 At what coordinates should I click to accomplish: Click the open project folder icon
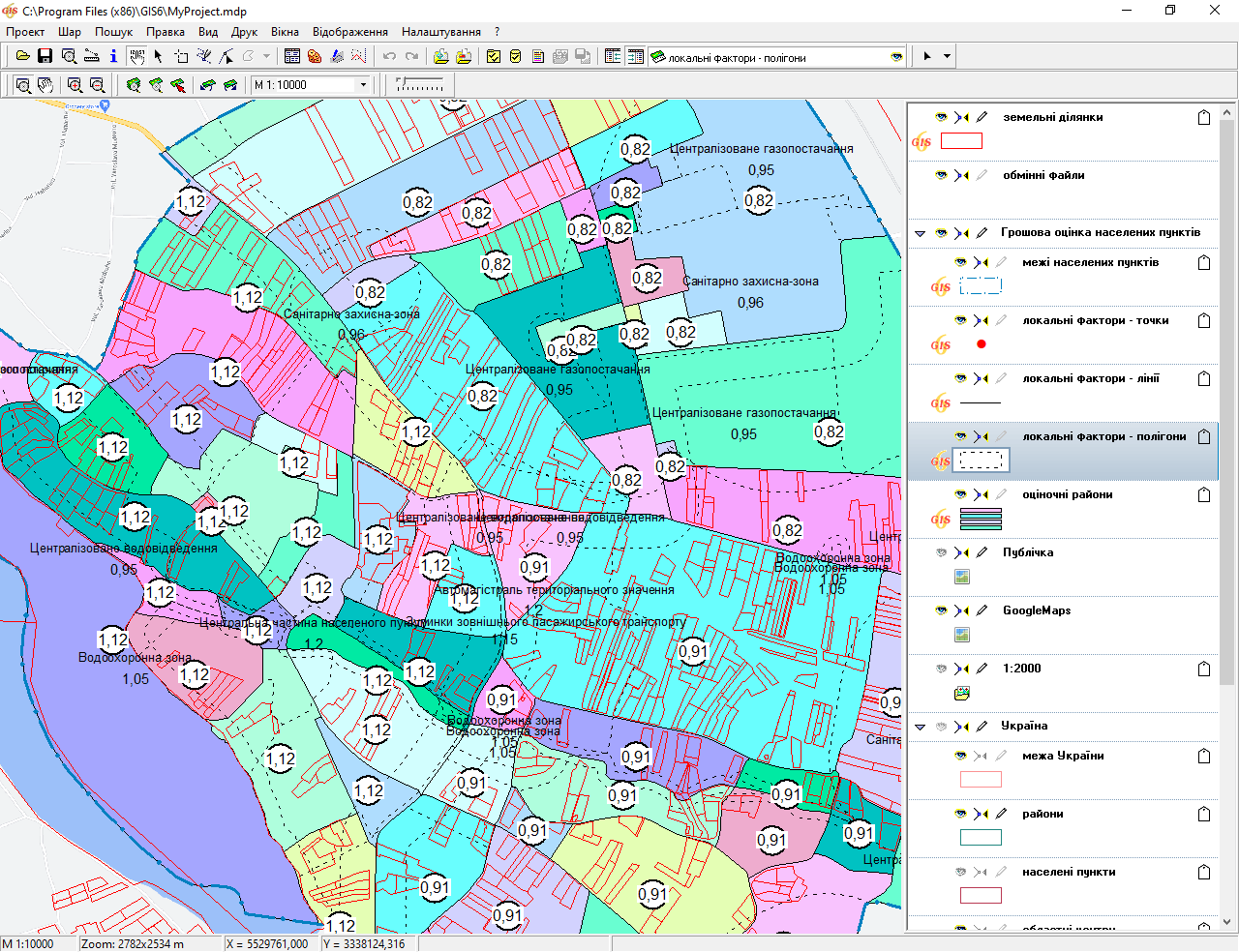pos(22,56)
